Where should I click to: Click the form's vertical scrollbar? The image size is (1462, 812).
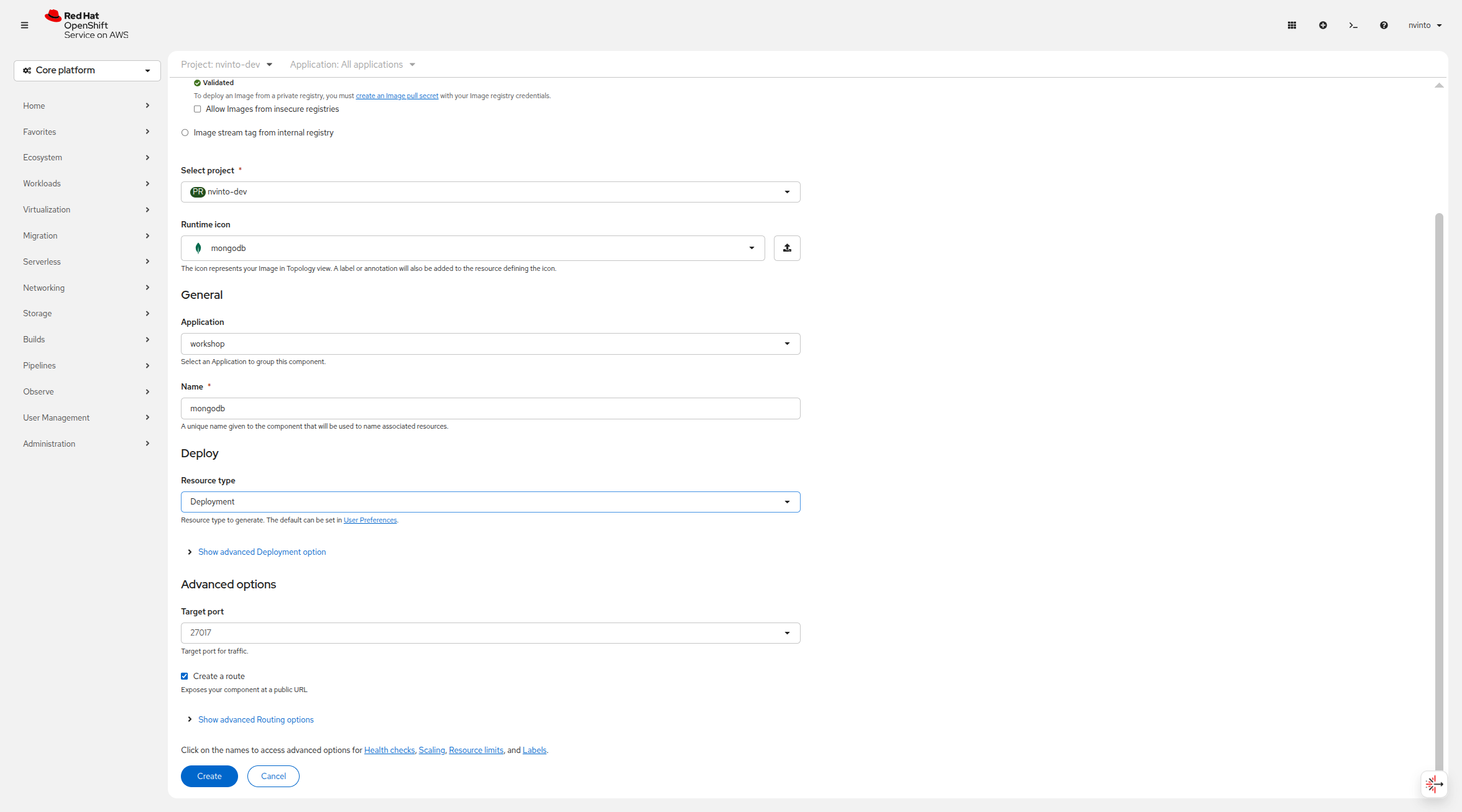click(x=1439, y=492)
